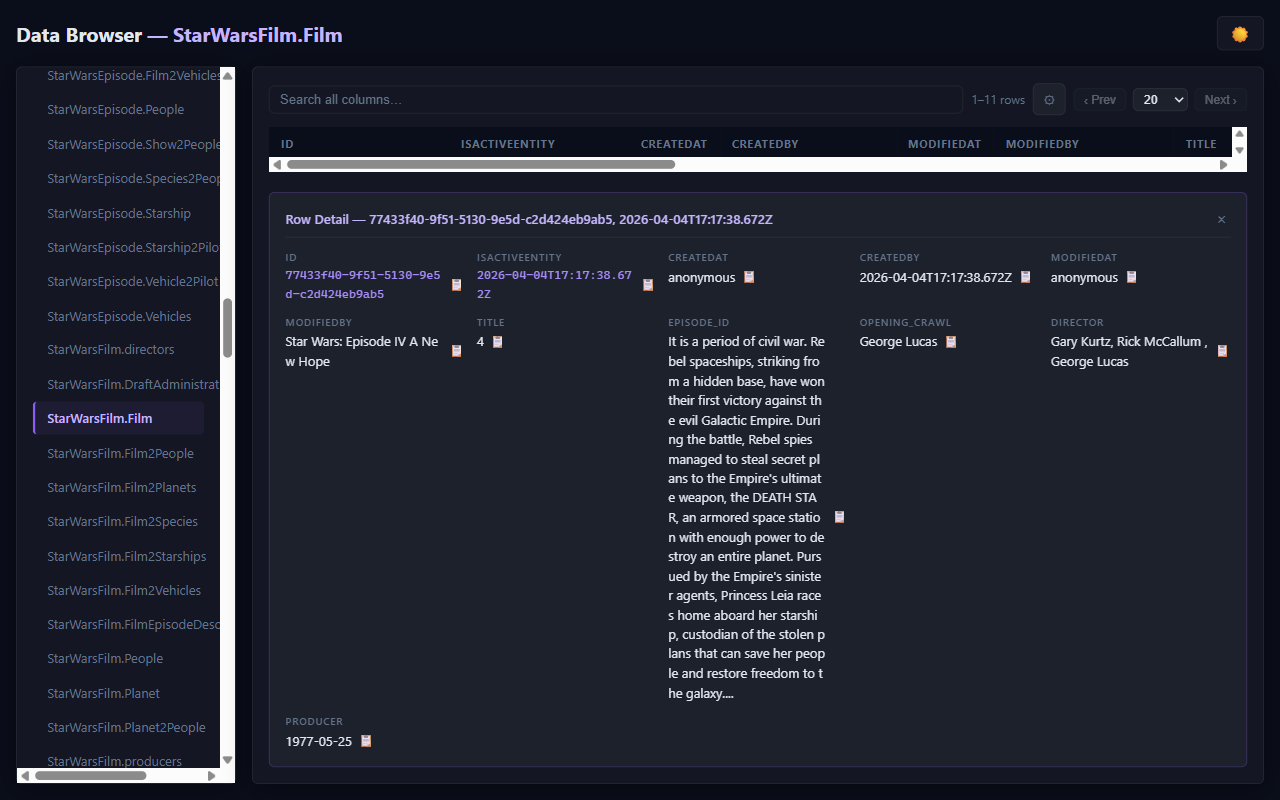The image size is (1280, 800).
Task: Copy the DIRECTOR field via clipboard icon
Action: [x=1221, y=351]
